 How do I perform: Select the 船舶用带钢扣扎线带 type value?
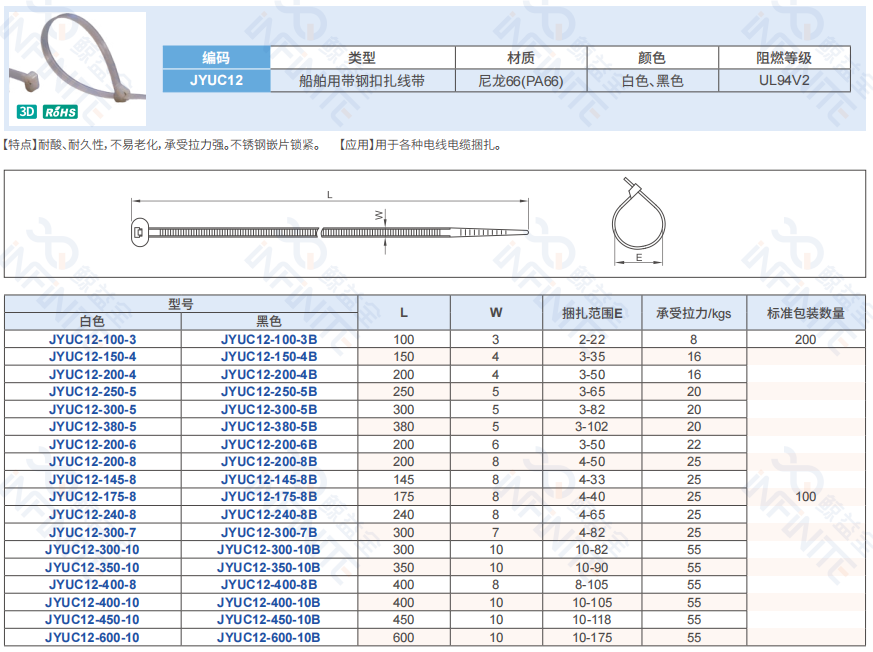pos(362,81)
